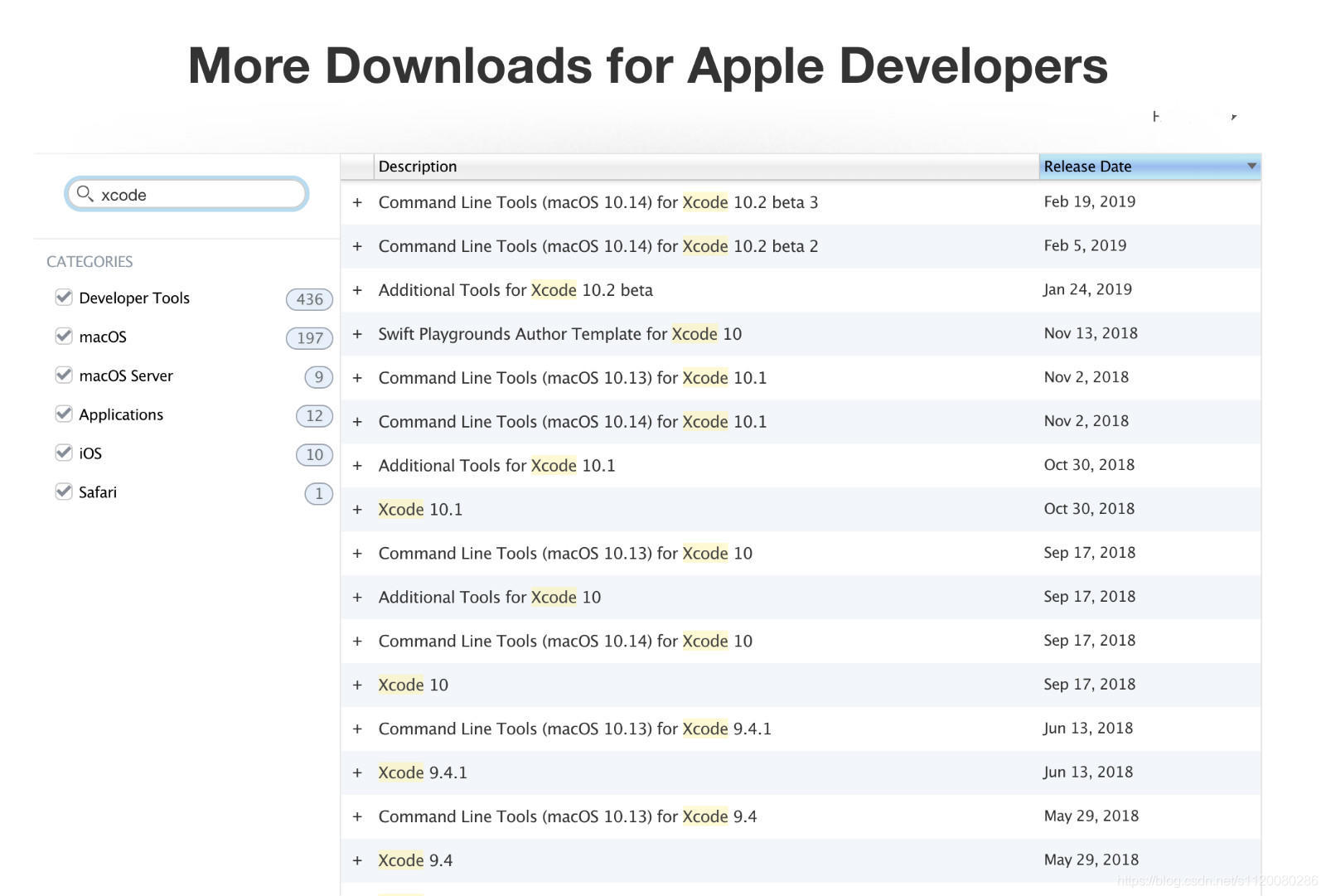1326x896 pixels.
Task: Click the Developer Tools category label
Action: tap(134, 298)
